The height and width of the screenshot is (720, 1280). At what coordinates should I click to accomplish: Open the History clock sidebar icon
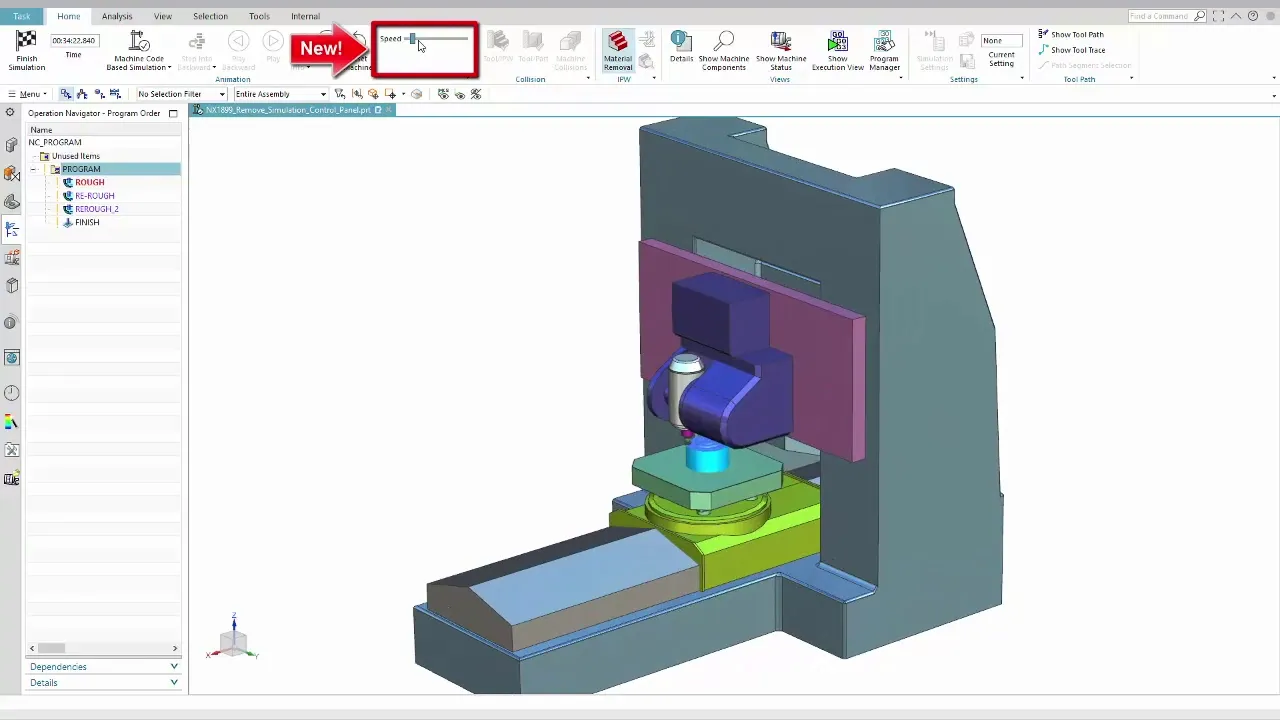12,393
